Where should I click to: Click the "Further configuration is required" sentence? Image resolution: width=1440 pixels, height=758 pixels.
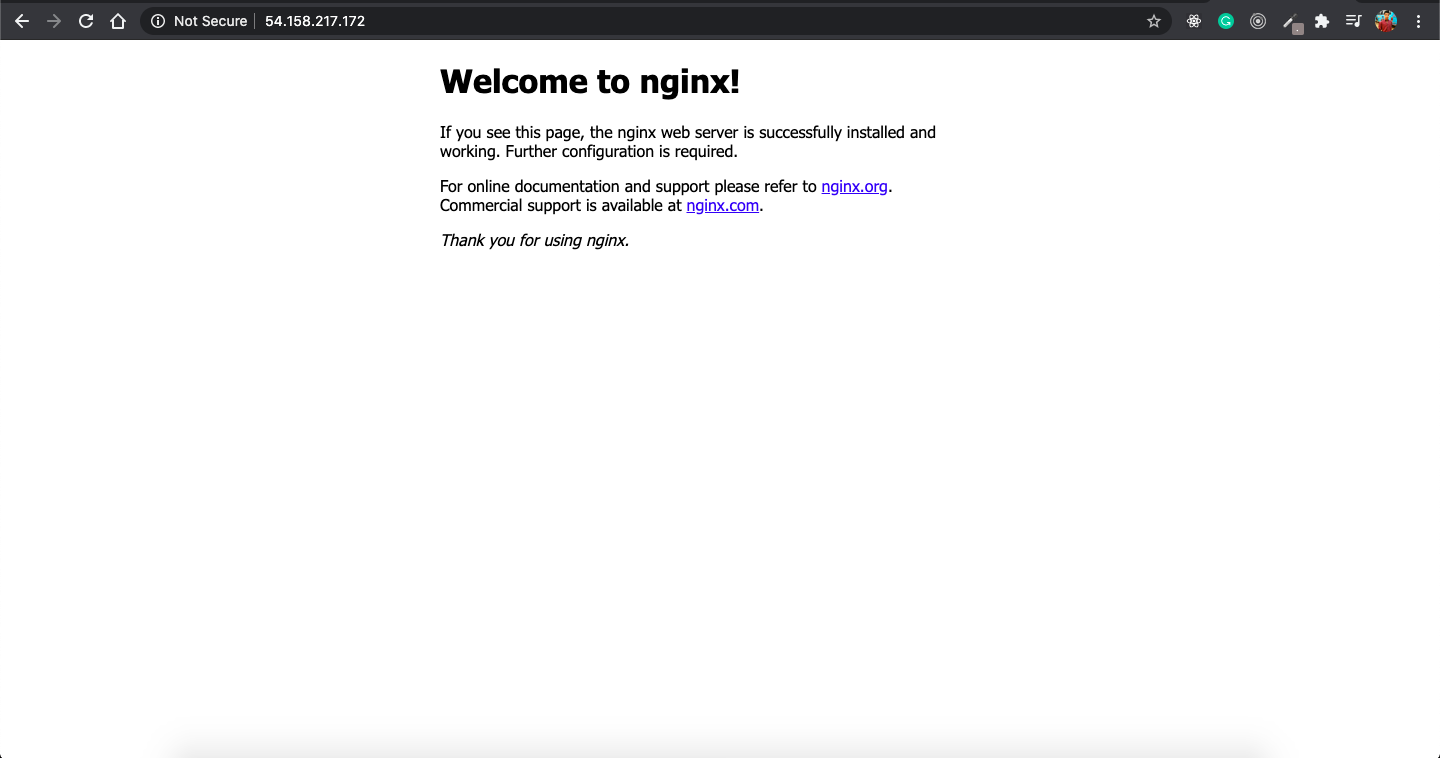pos(621,152)
